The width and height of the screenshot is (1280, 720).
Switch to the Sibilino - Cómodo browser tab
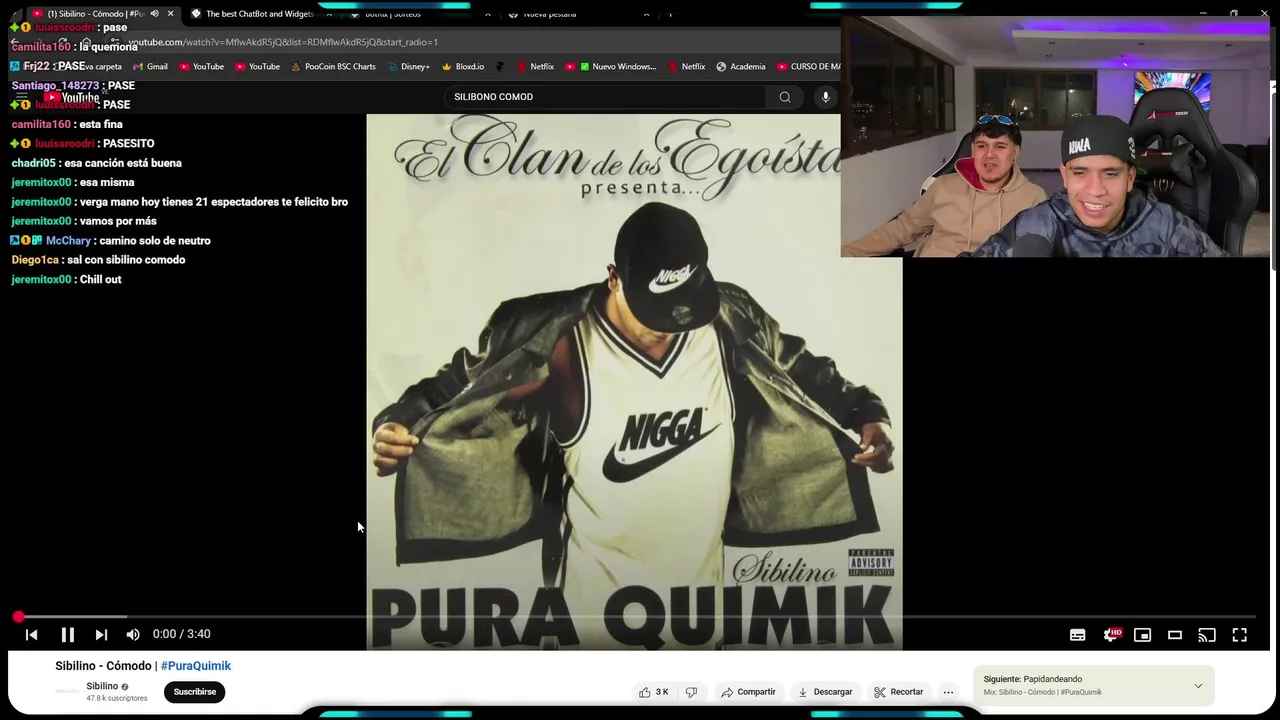[95, 14]
